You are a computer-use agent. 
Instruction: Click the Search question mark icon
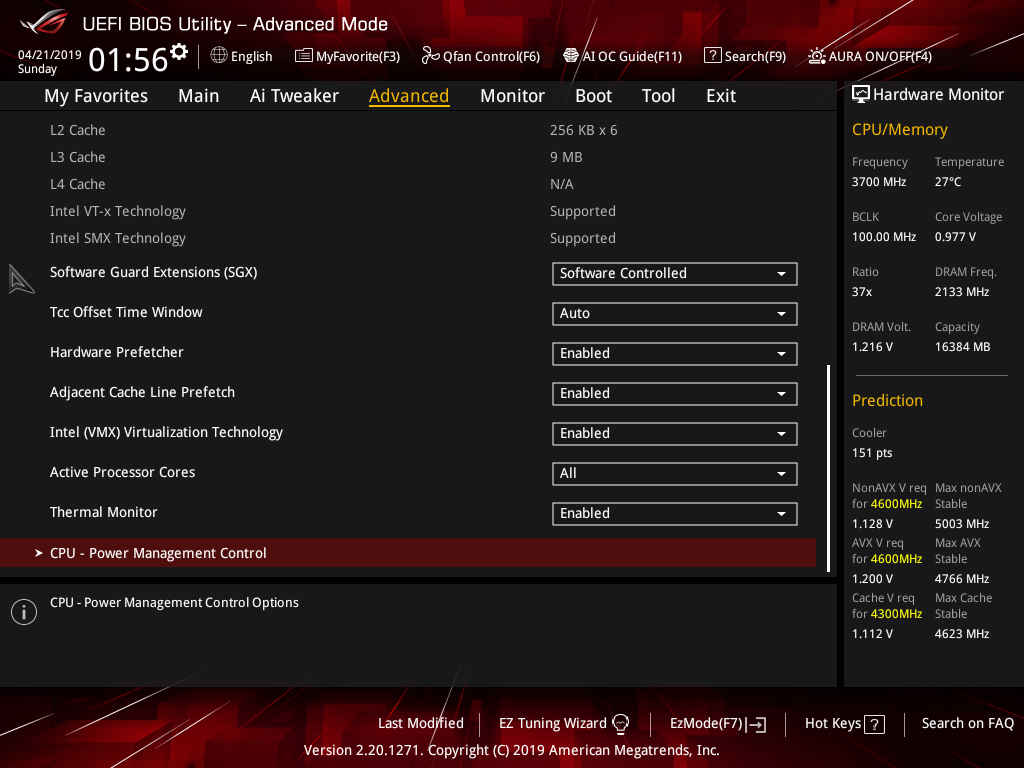[712, 56]
